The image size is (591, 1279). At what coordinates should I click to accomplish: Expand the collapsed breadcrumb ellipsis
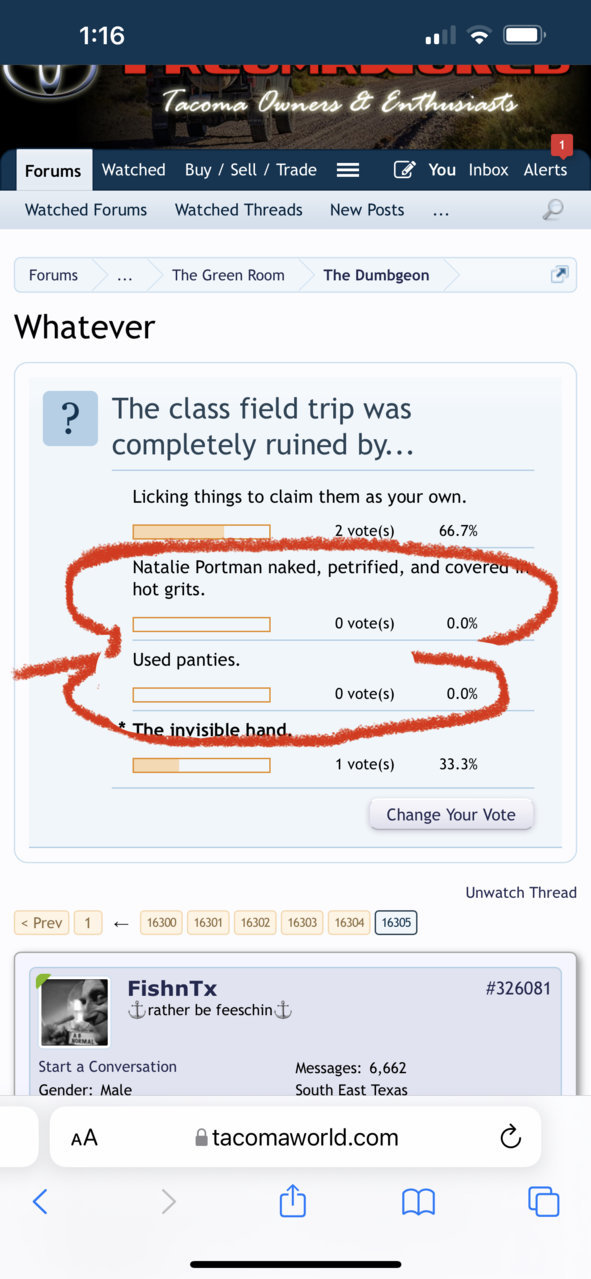[124, 276]
